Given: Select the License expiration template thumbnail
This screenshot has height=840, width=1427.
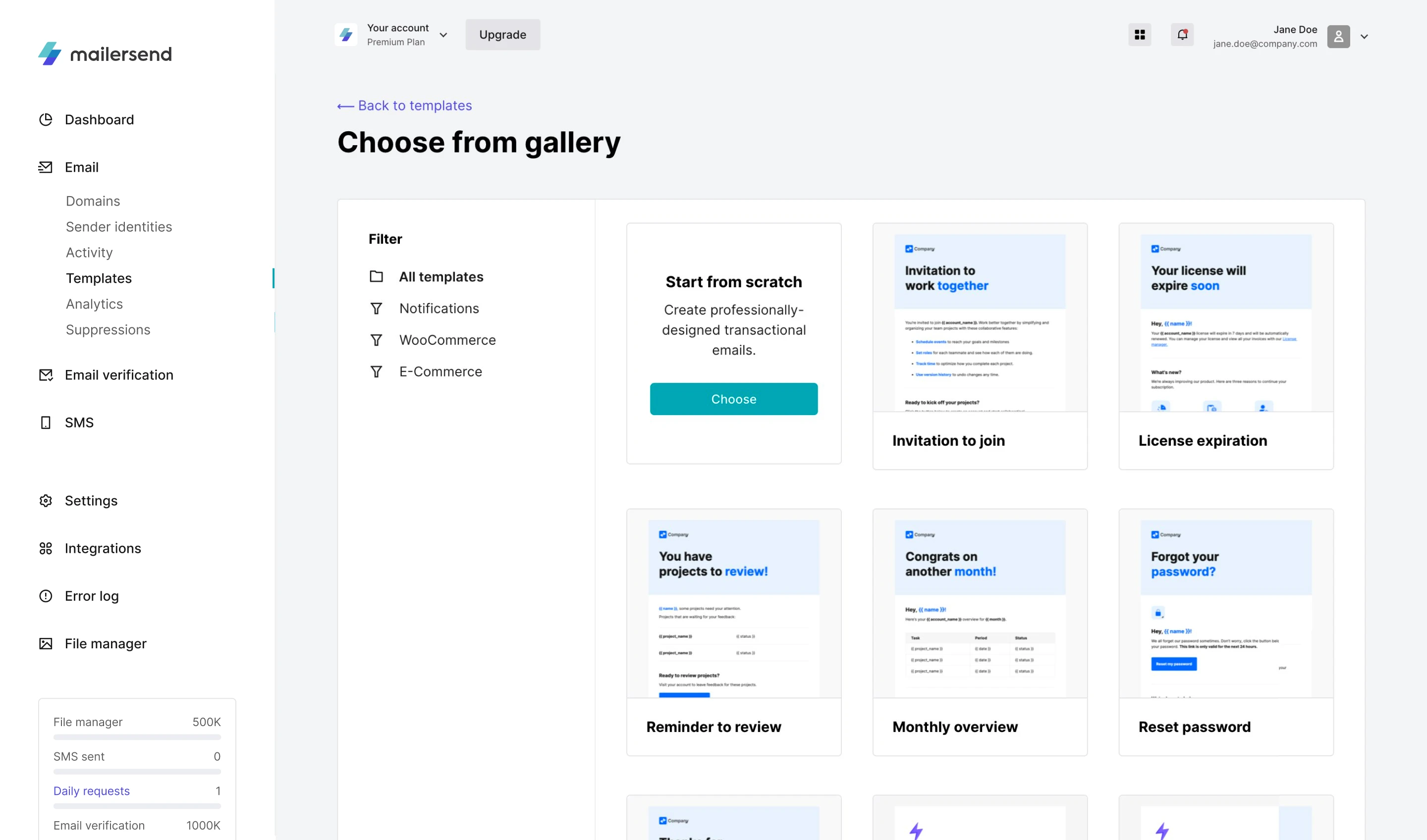Looking at the screenshot, I should pyautogui.click(x=1226, y=318).
